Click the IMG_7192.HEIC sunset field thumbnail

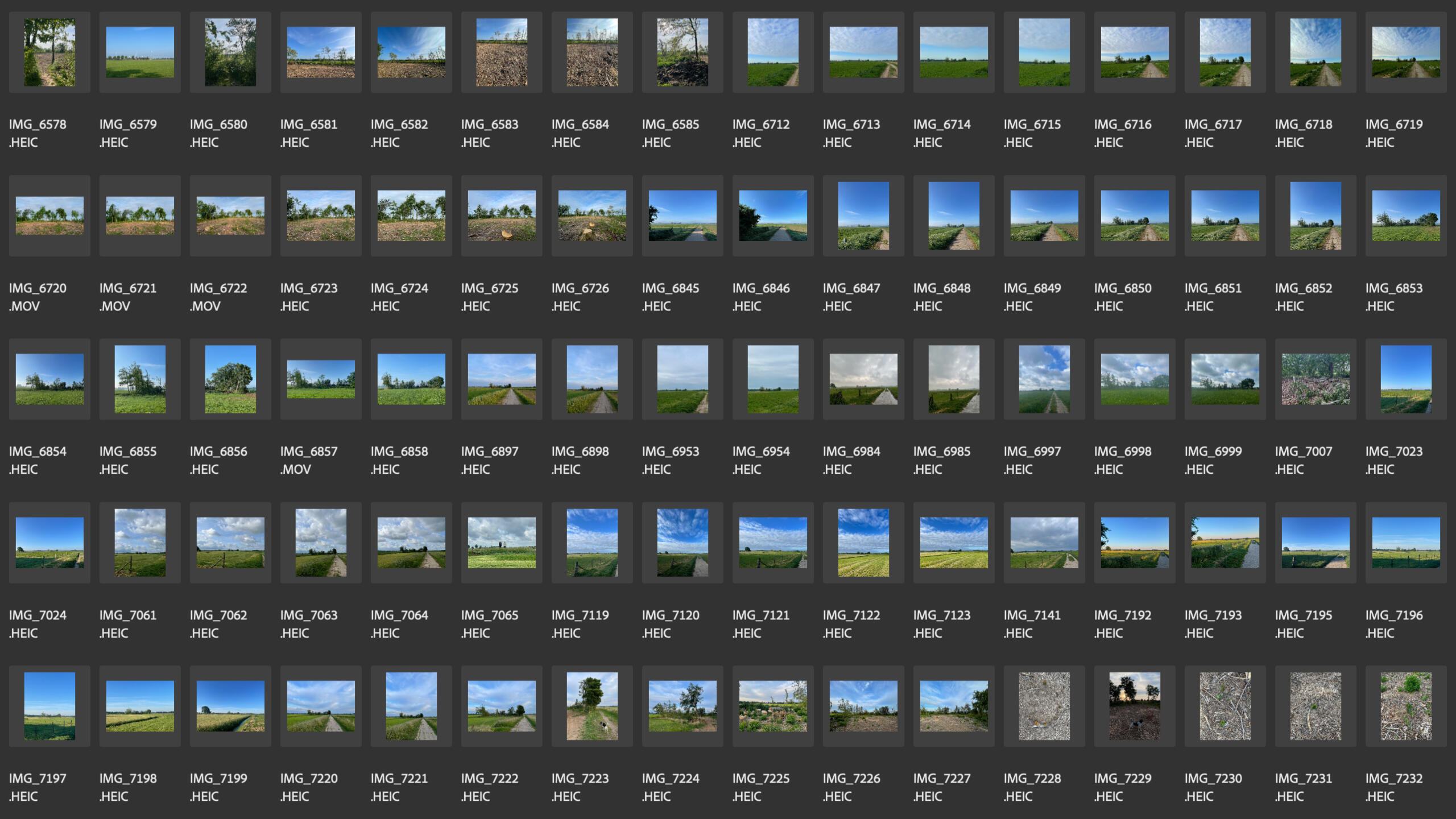(1134, 543)
